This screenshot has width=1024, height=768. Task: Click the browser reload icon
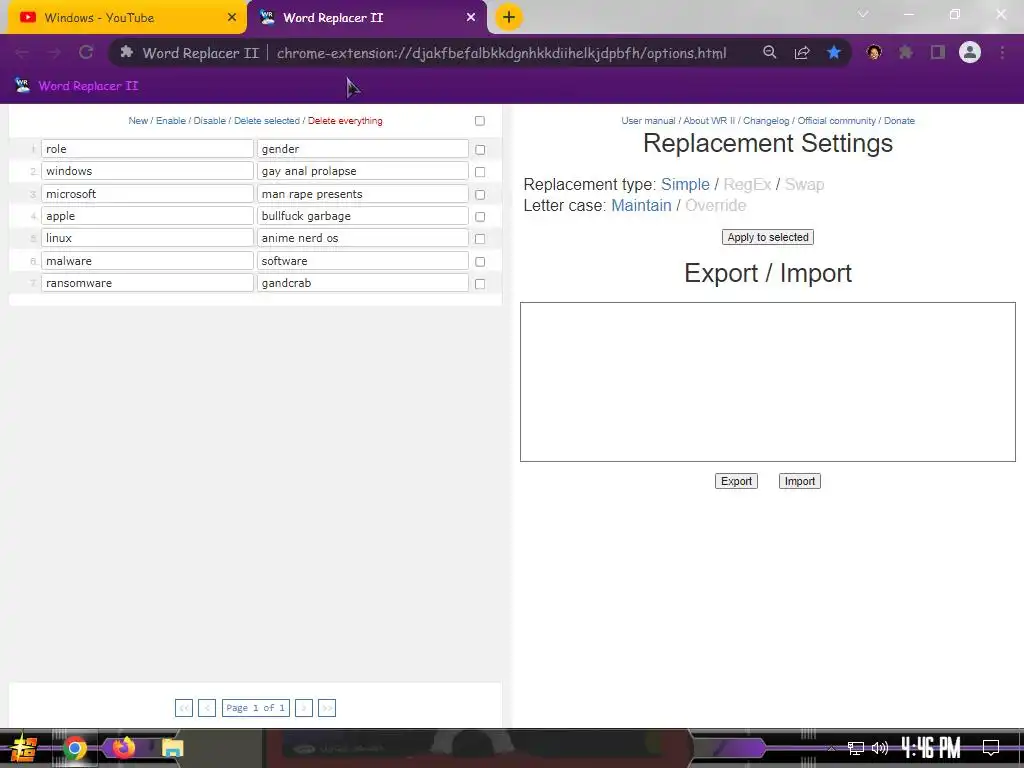[86, 52]
